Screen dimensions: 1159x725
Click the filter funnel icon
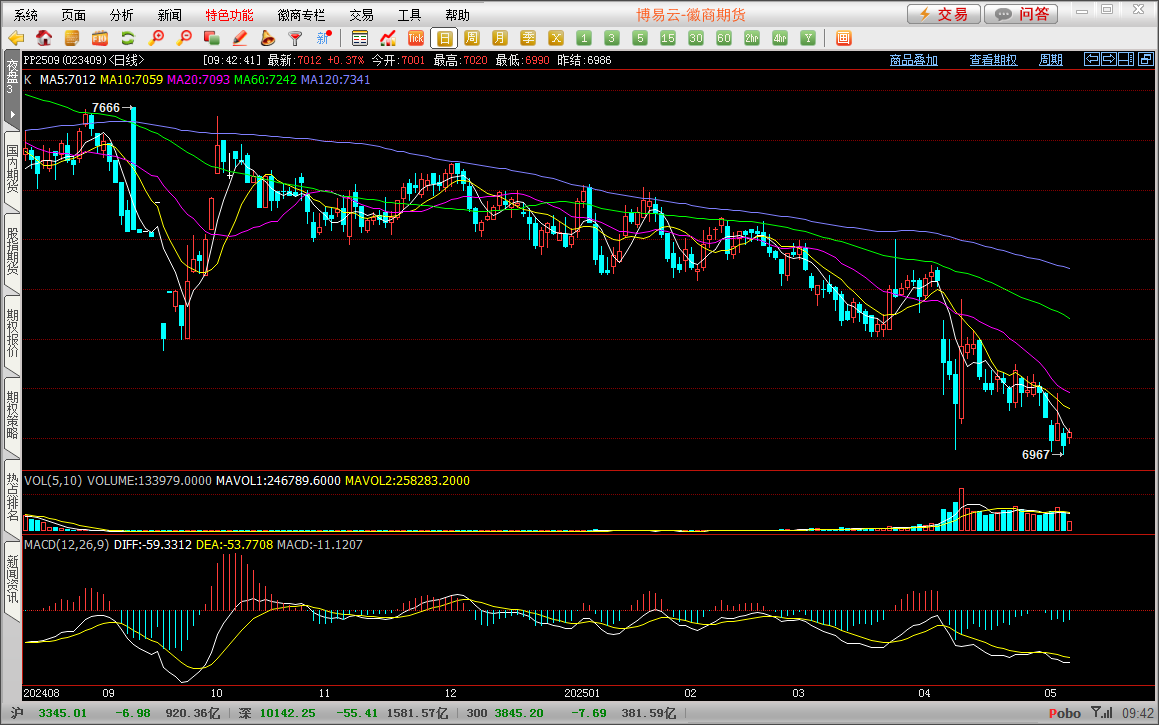295,38
